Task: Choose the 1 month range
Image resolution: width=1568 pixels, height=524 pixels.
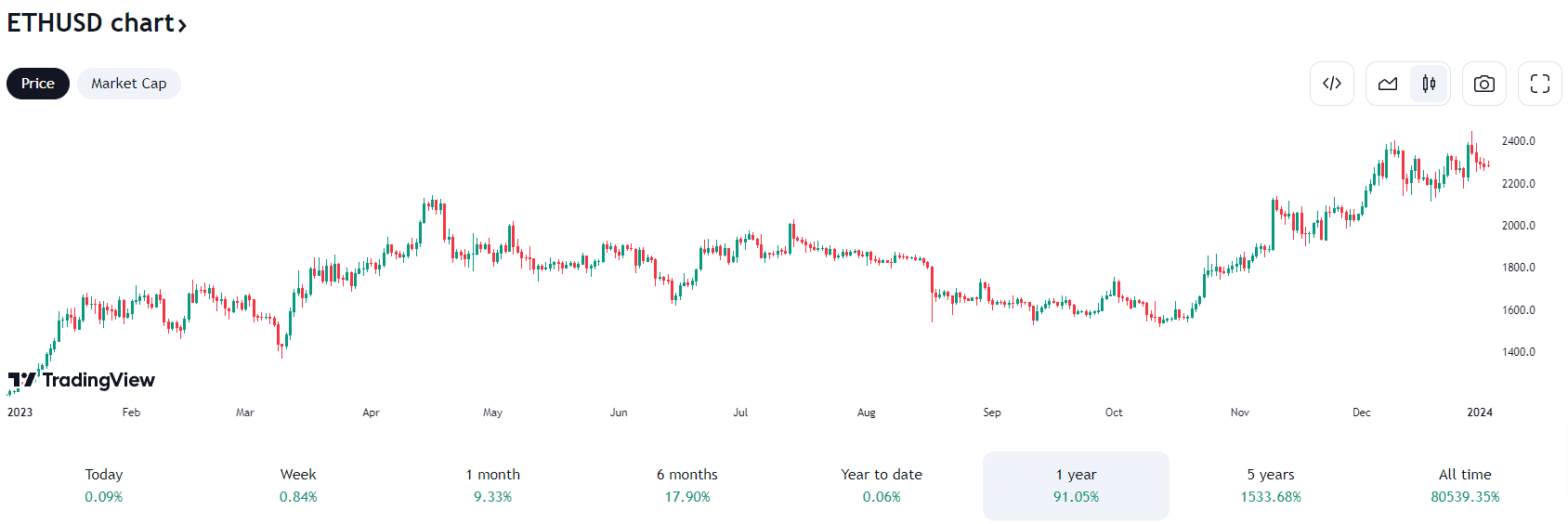Action: pos(492,485)
